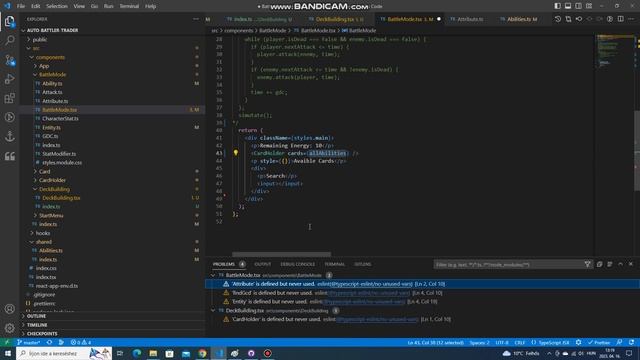Click the CRLF end of line indicator
The width and height of the screenshot is (640, 360).
[x=520, y=342]
